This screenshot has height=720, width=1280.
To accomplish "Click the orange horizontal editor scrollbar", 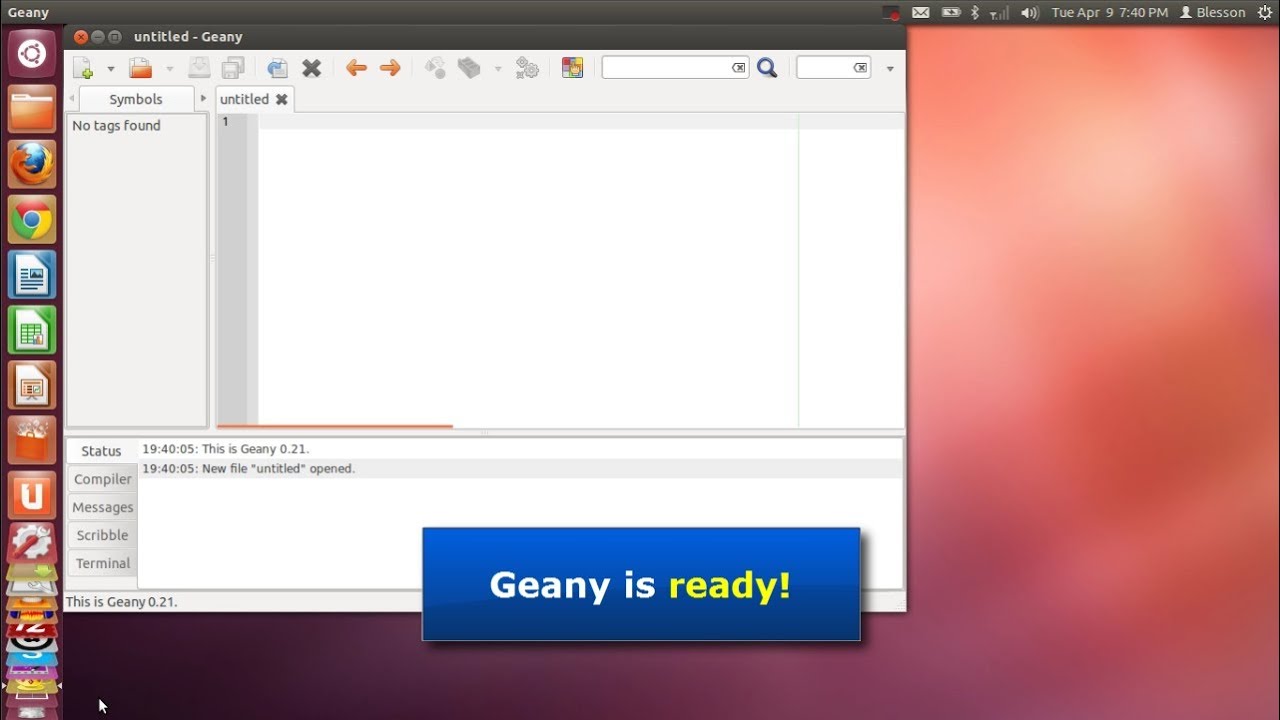I will (335, 427).
